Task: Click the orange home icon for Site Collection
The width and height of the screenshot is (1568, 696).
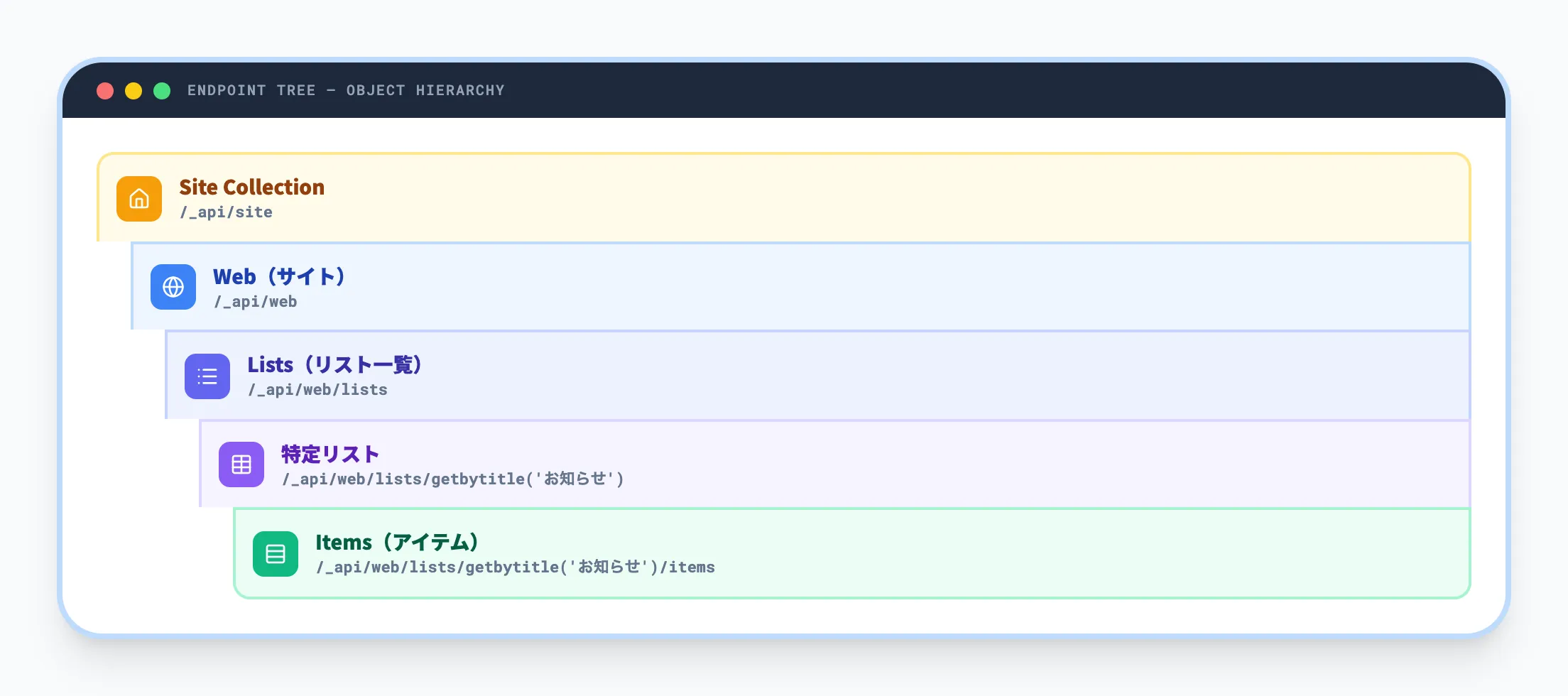Action: [x=139, y=199]
